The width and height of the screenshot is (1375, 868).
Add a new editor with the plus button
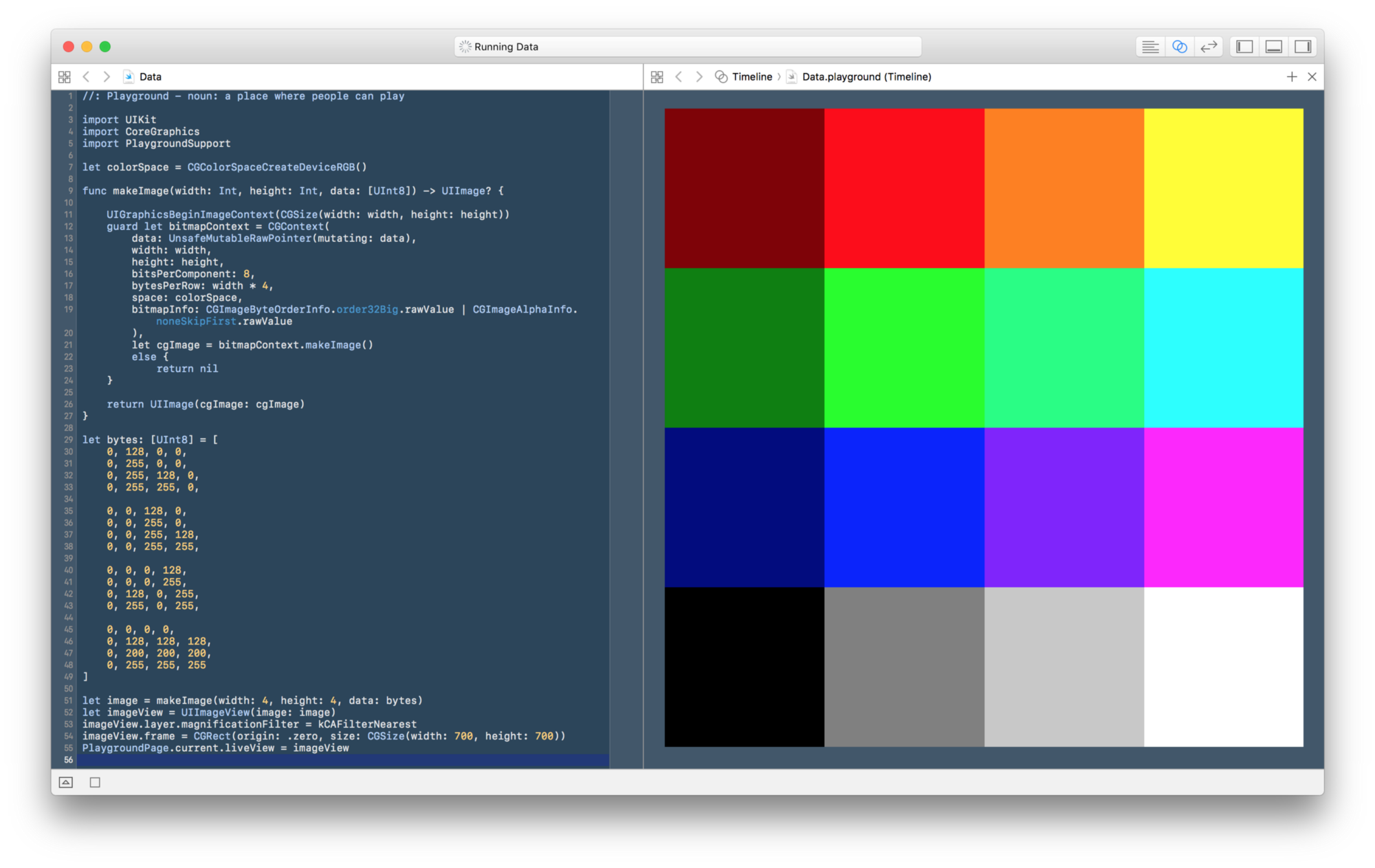pos(1292,76)
